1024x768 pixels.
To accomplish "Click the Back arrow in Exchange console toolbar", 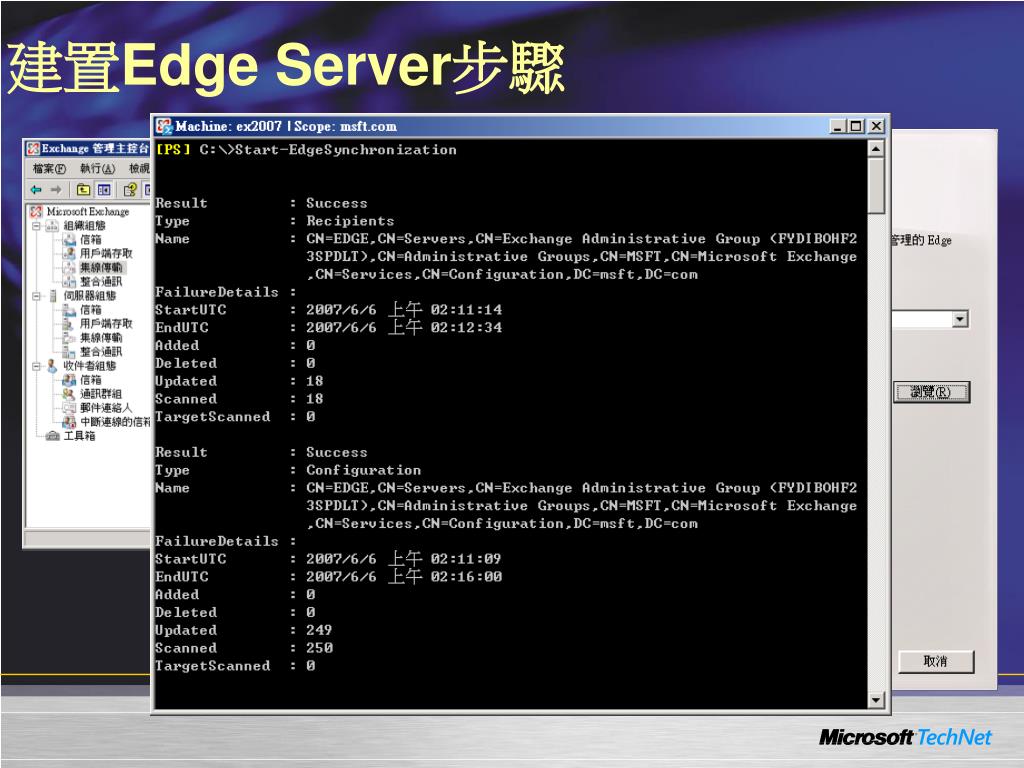I will click(36, 190).
